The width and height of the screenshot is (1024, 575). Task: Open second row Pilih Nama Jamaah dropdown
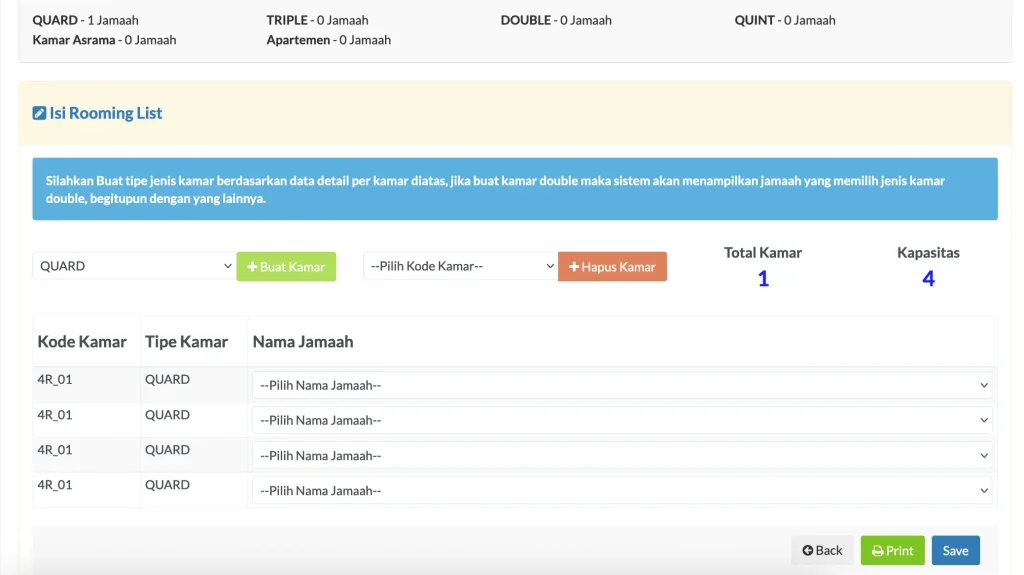[621, 420]
